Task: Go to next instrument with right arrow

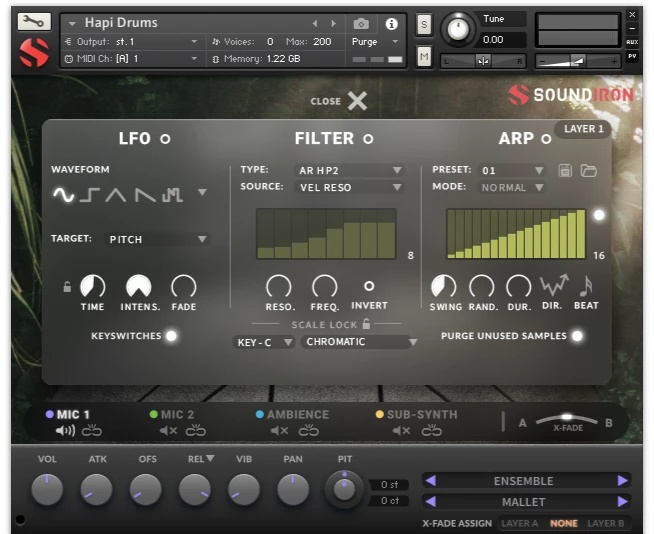Action: (333, 23)
